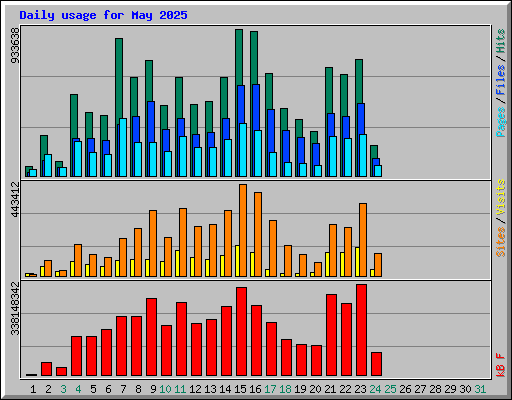Click day 14 on the x-axis
Screen dimensions: 512x400
pyautogui.click(x=225, y=389)
